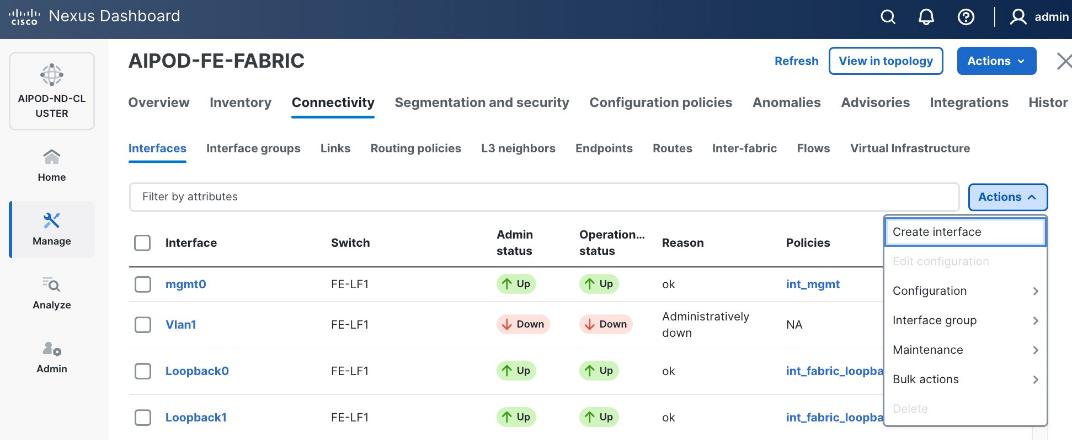Go to Home in the sidebar
1072x440 pixels.
[x=52, y=165]
